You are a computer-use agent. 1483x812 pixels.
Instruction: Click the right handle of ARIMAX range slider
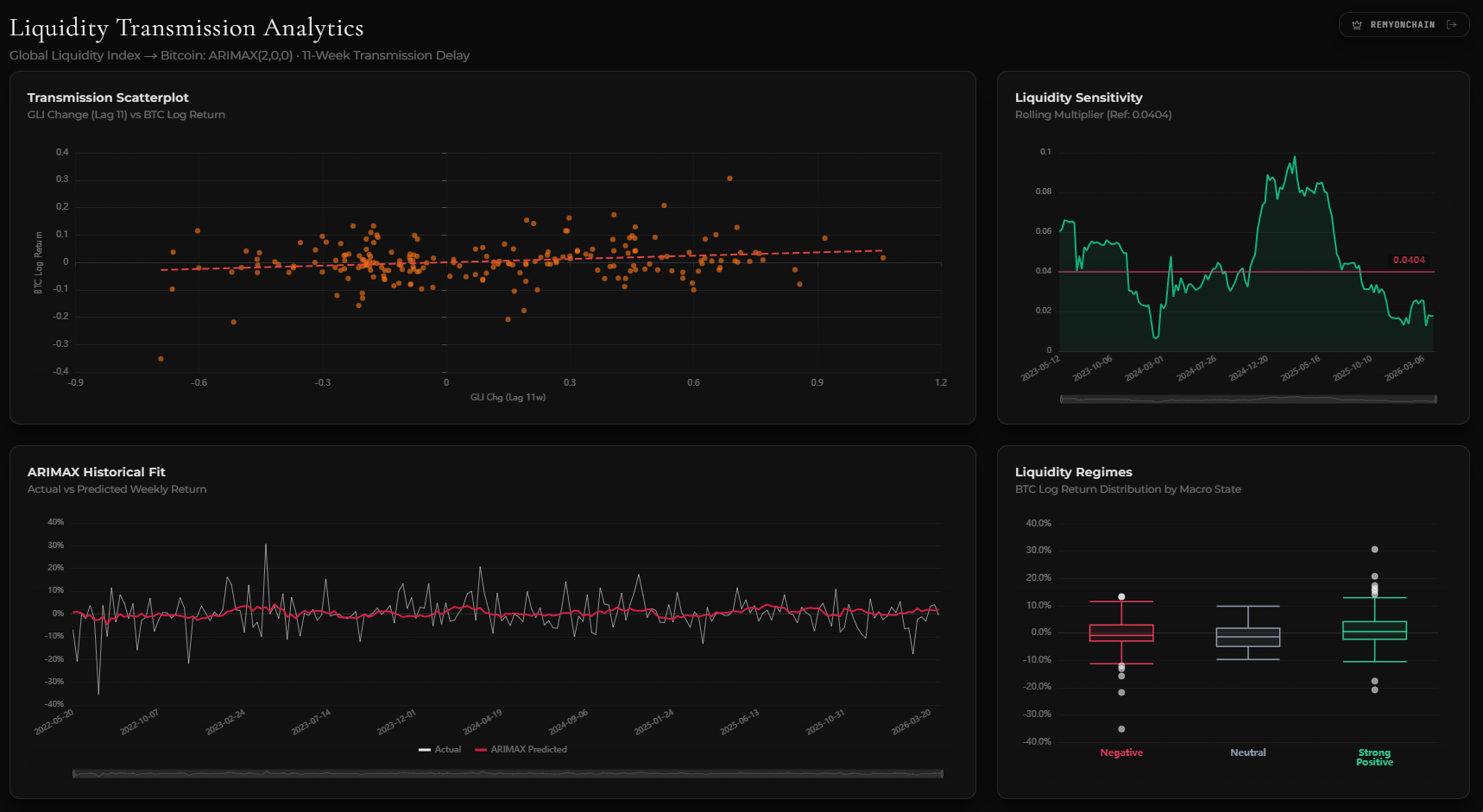tap(943, 774)
